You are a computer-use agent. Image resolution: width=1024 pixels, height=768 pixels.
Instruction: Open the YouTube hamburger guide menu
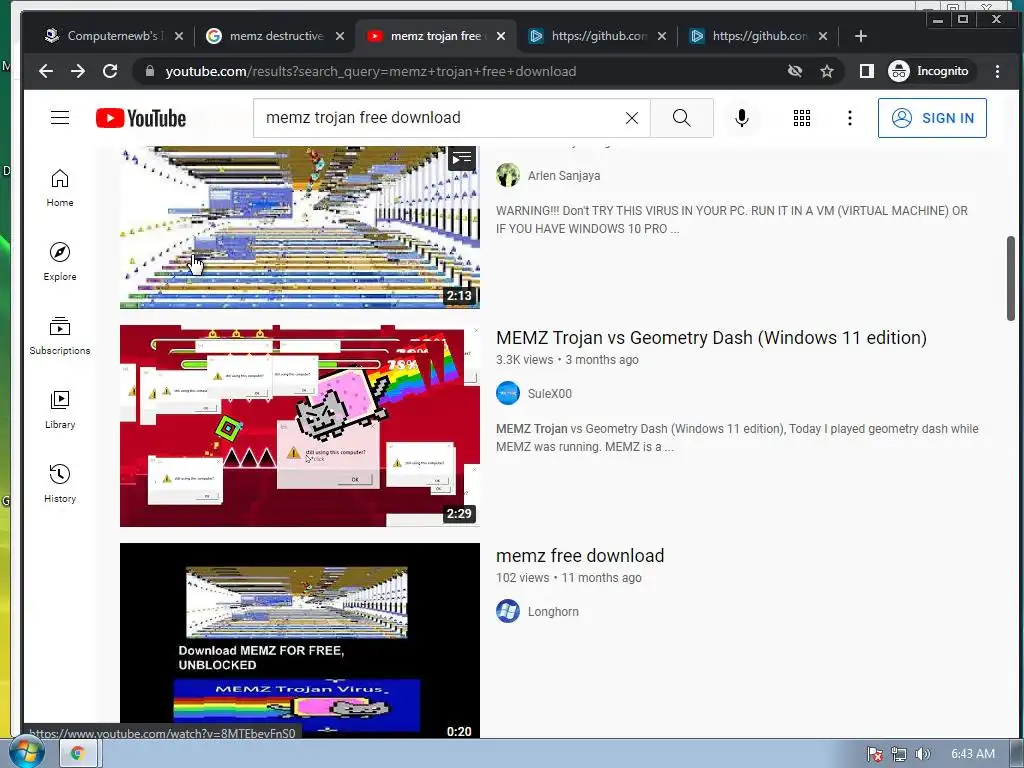pos(60,118)
